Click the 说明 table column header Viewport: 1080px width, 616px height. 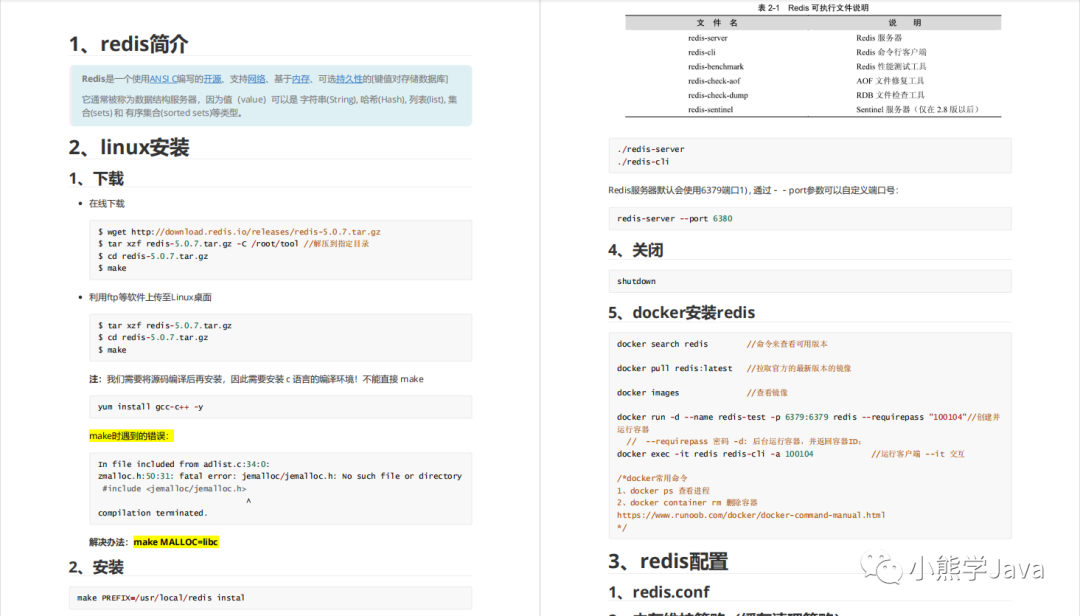904,23
